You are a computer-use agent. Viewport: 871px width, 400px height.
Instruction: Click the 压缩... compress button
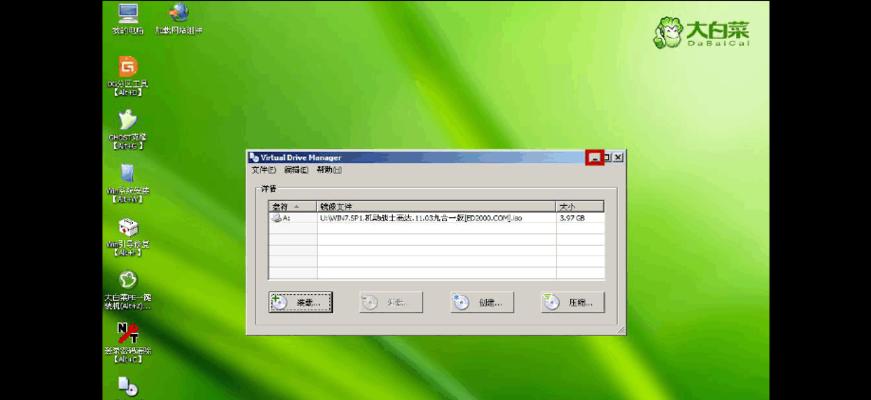(573, 302)
